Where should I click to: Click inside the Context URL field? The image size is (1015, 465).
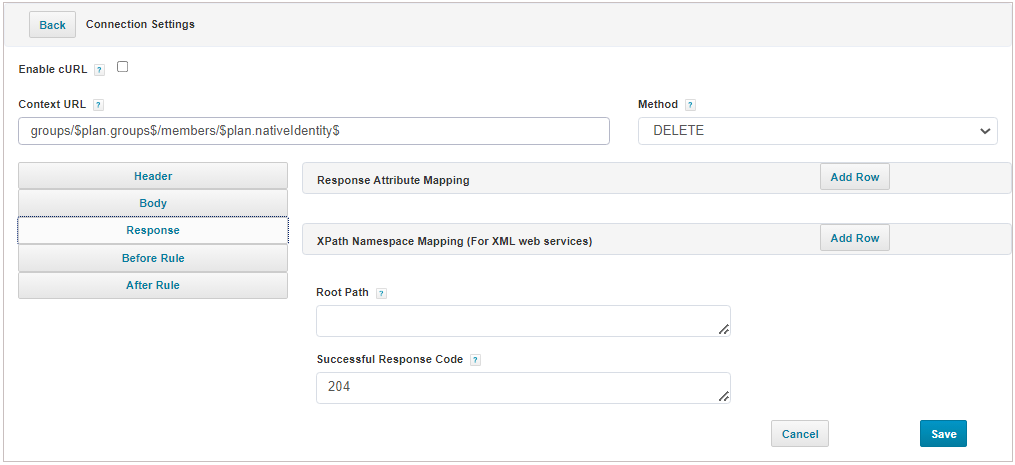313,131
